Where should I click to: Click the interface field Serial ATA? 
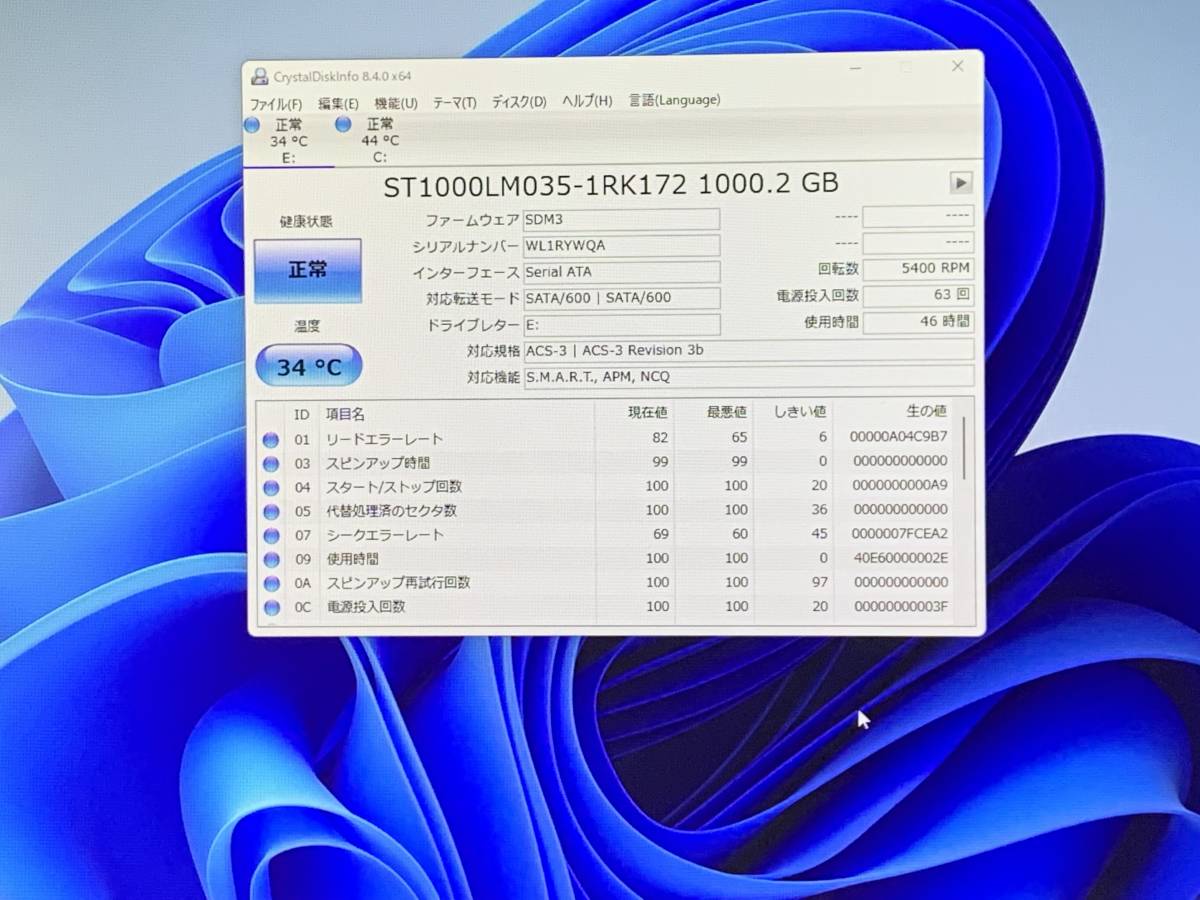pos(621,272)
